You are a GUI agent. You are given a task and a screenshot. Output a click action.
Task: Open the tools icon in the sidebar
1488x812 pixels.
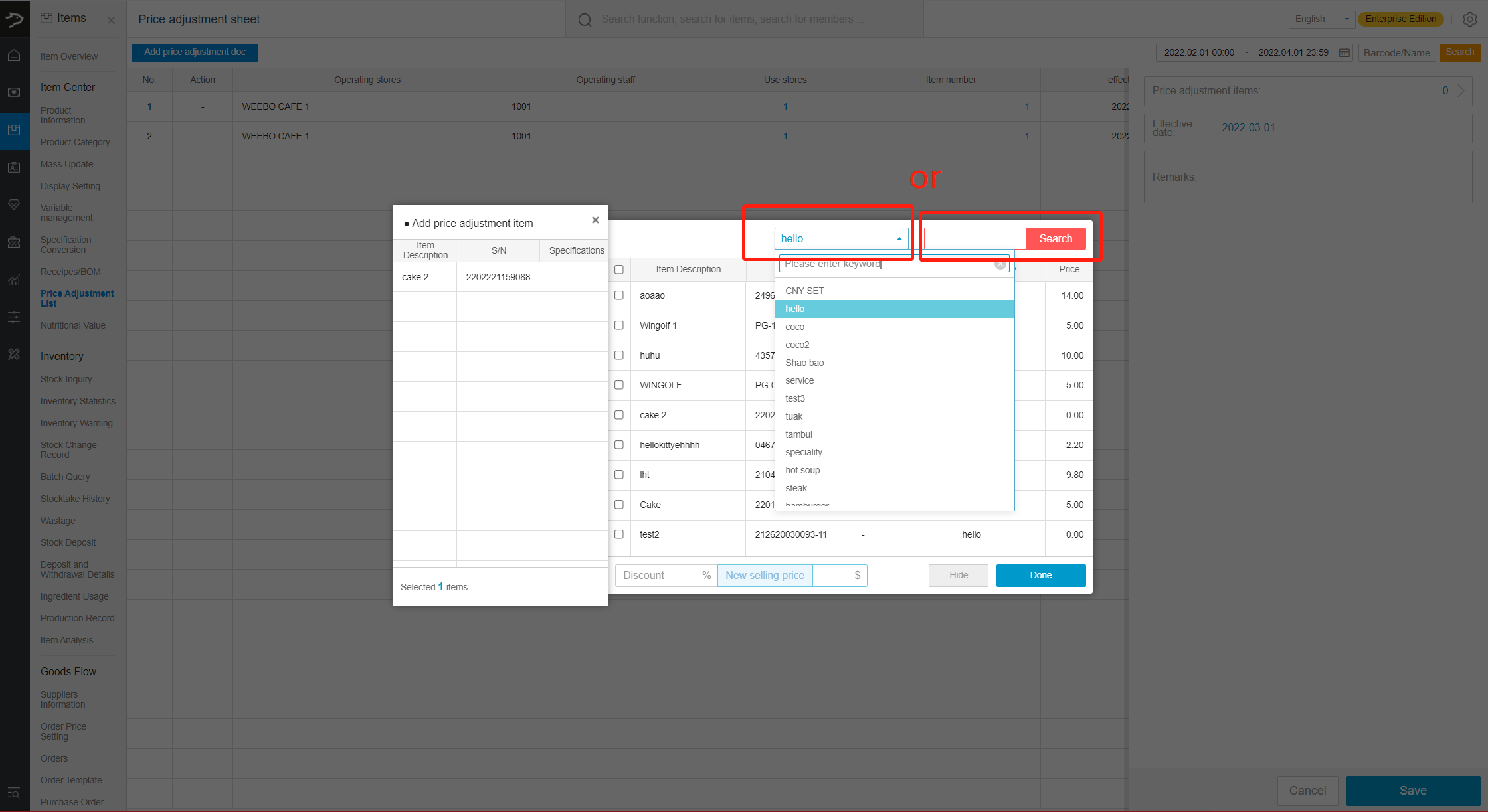tap(14, 354)
